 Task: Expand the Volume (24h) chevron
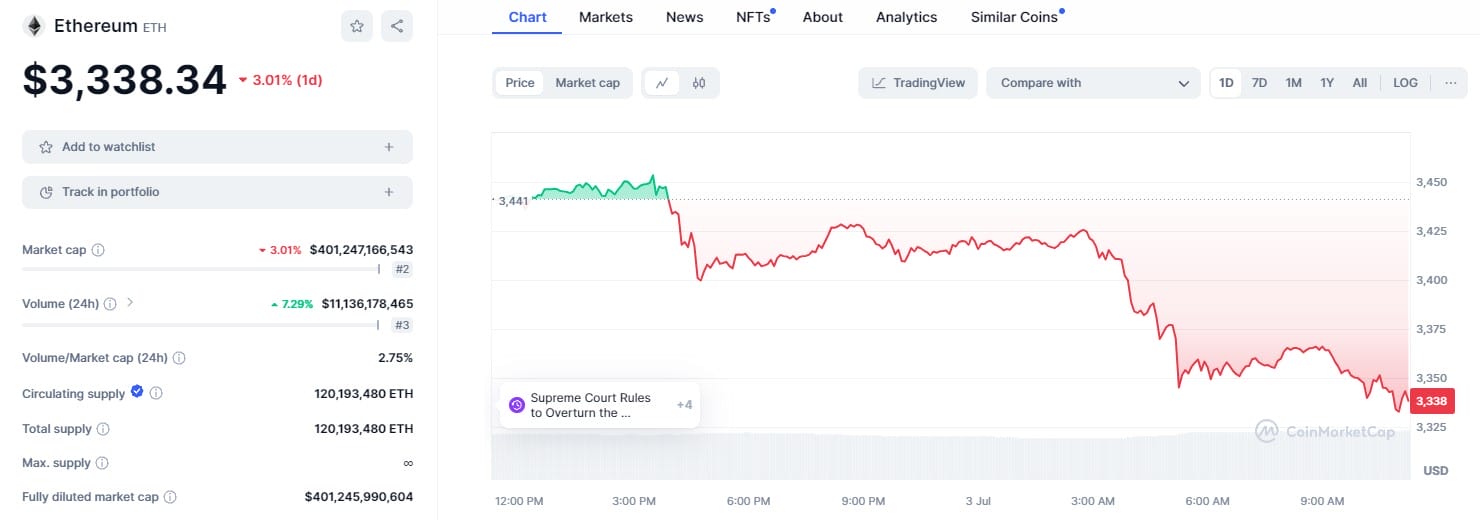coord(130,302)
